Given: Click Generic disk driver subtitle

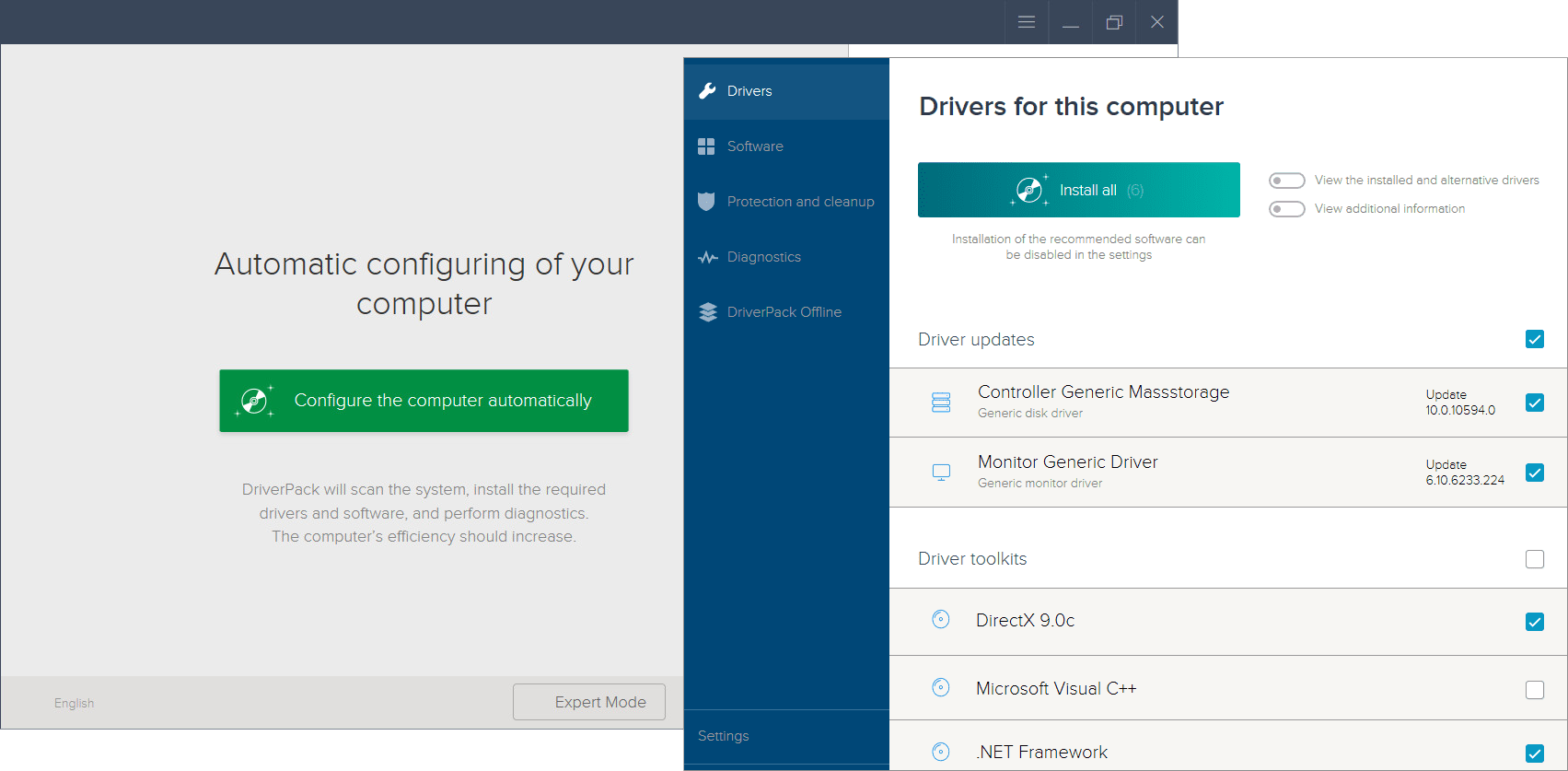Looking at the screenshot, I should point(1030,414).
